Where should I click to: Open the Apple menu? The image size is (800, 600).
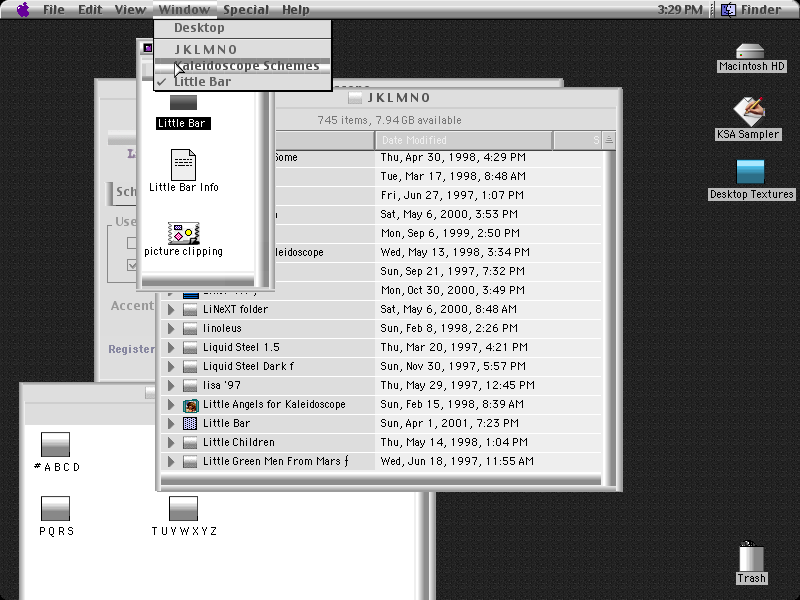coord(23,10)
